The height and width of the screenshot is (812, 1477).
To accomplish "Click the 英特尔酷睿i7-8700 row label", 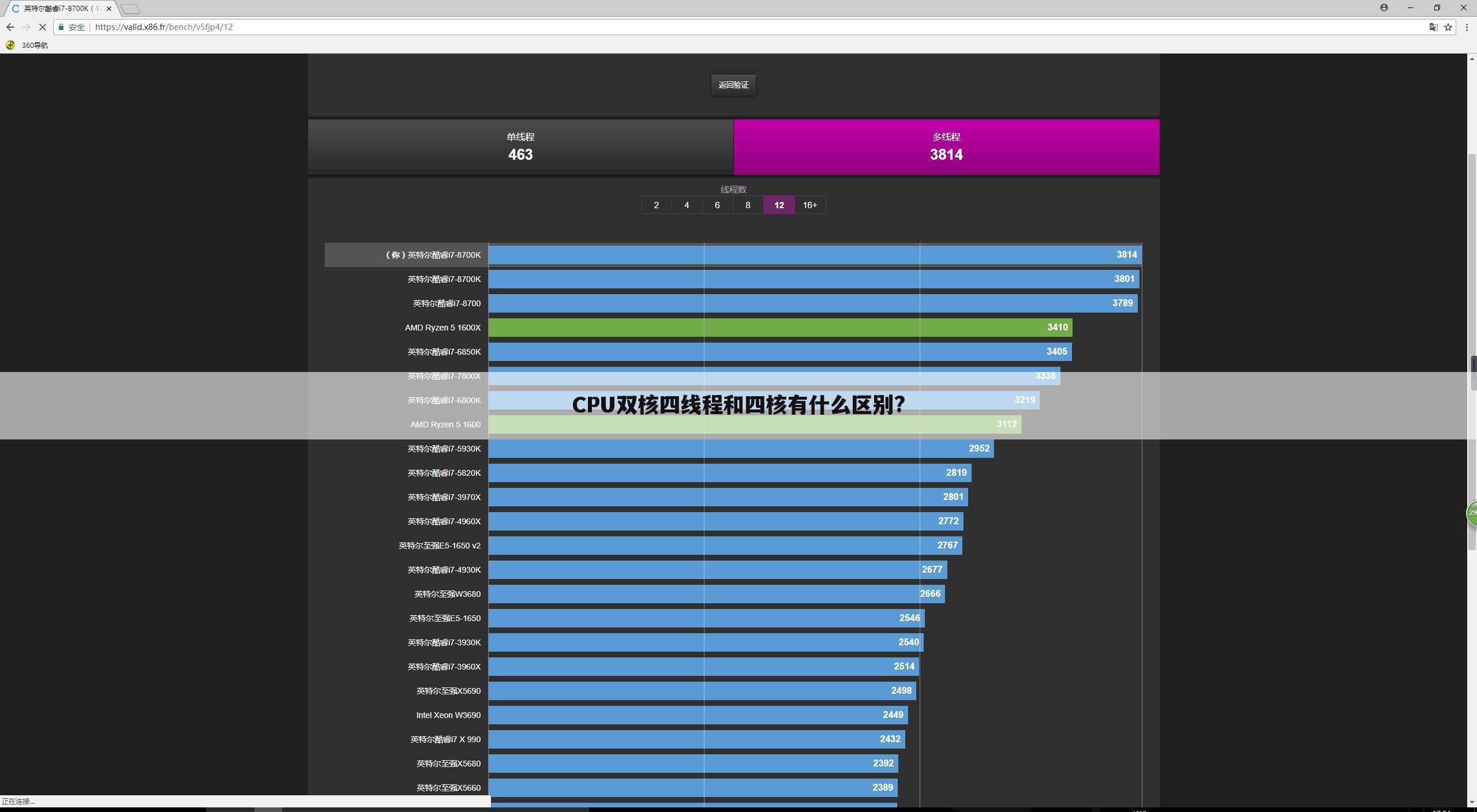I will [447, 303].
